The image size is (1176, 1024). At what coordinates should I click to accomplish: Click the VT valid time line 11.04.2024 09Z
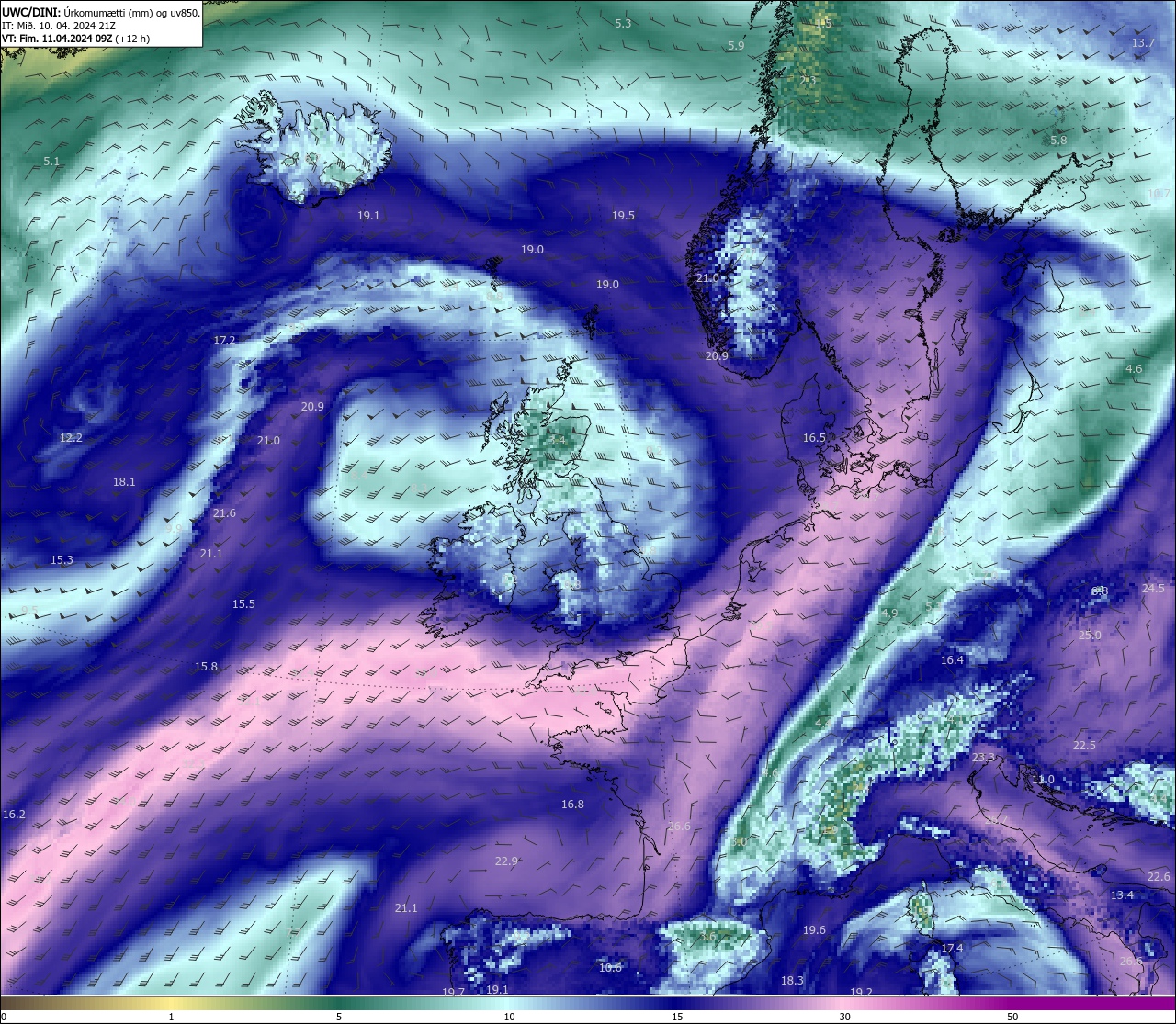click(75, 39)
